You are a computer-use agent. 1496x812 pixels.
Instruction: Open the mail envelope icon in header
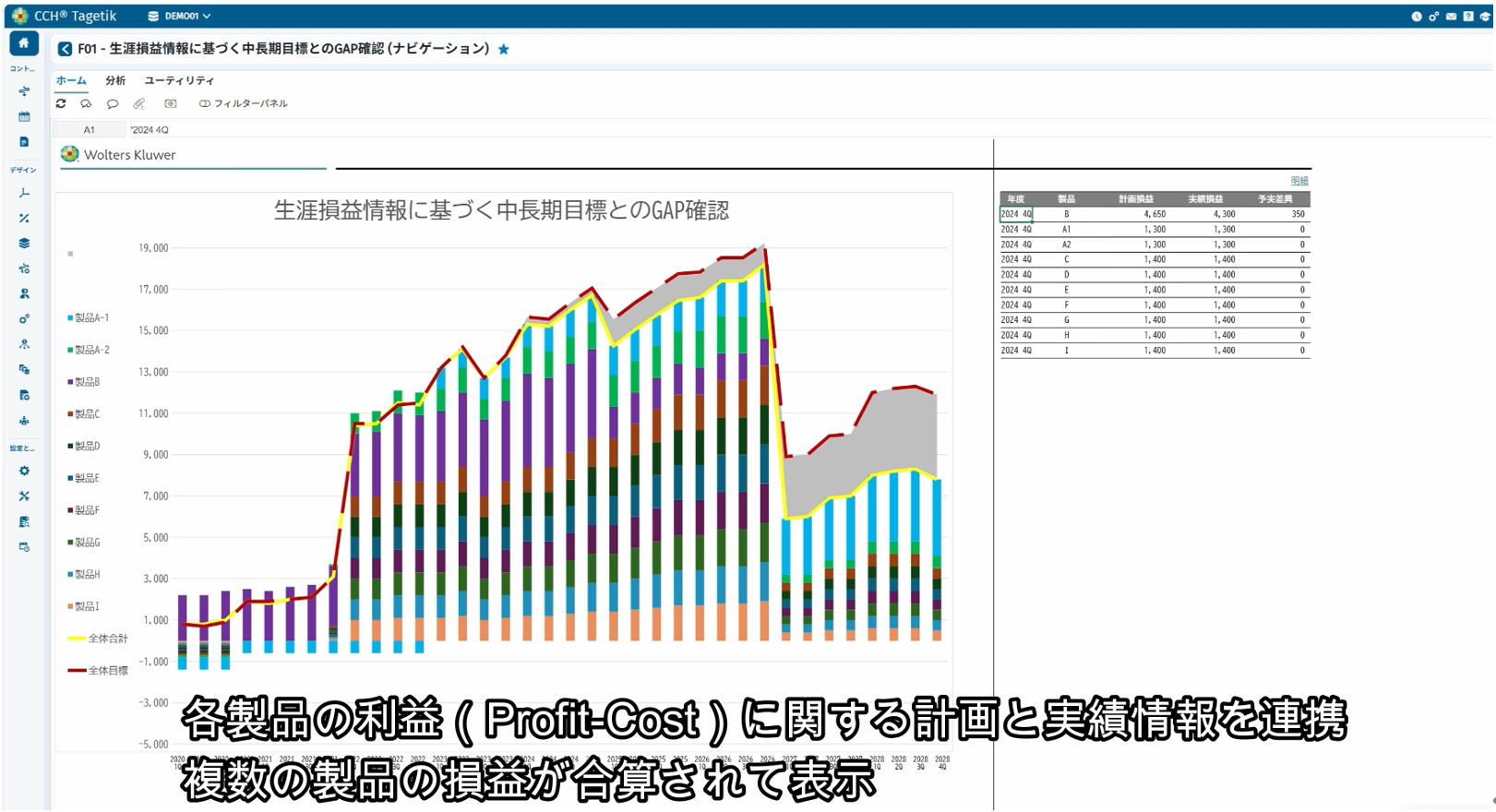(1451, 17)
